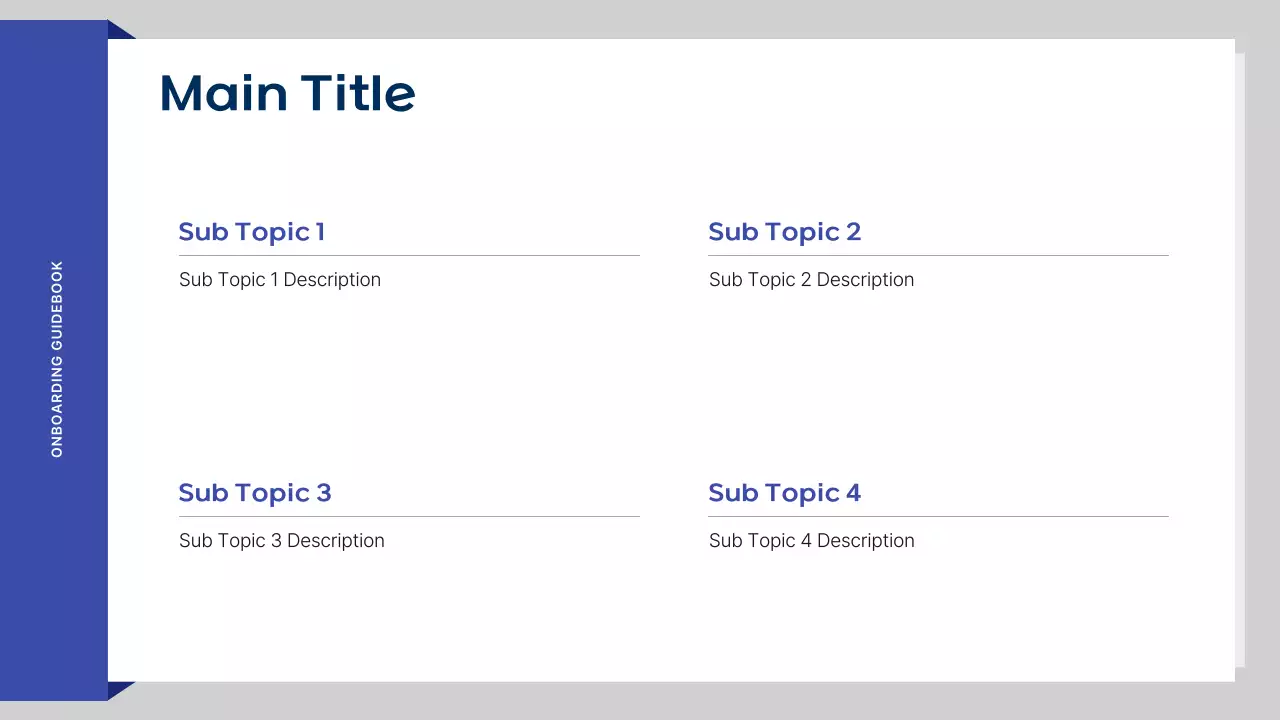Click the Sub Topic 4 Description text

[x=811, y=541]
